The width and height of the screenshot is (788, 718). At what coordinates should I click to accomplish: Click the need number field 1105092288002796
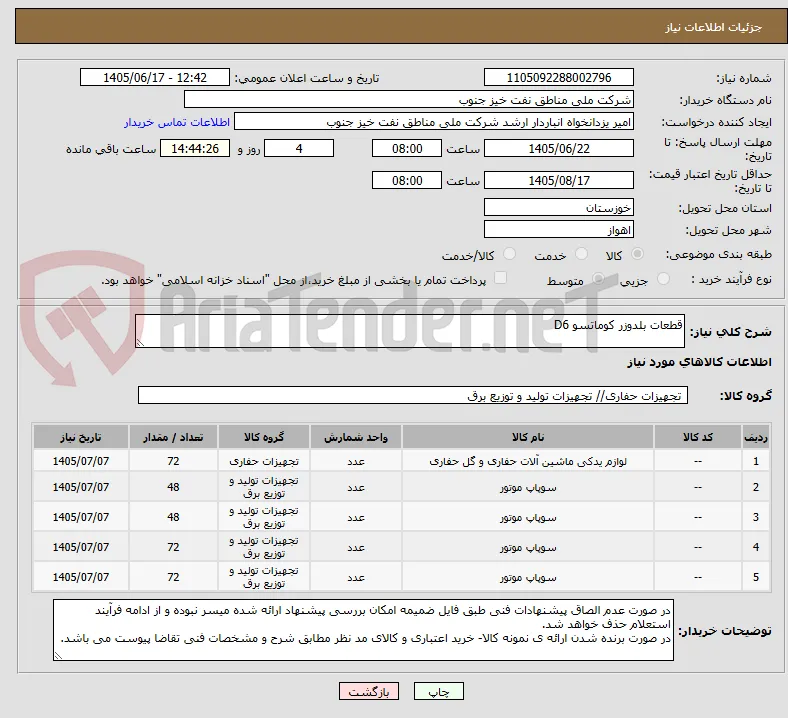(558, 78)
